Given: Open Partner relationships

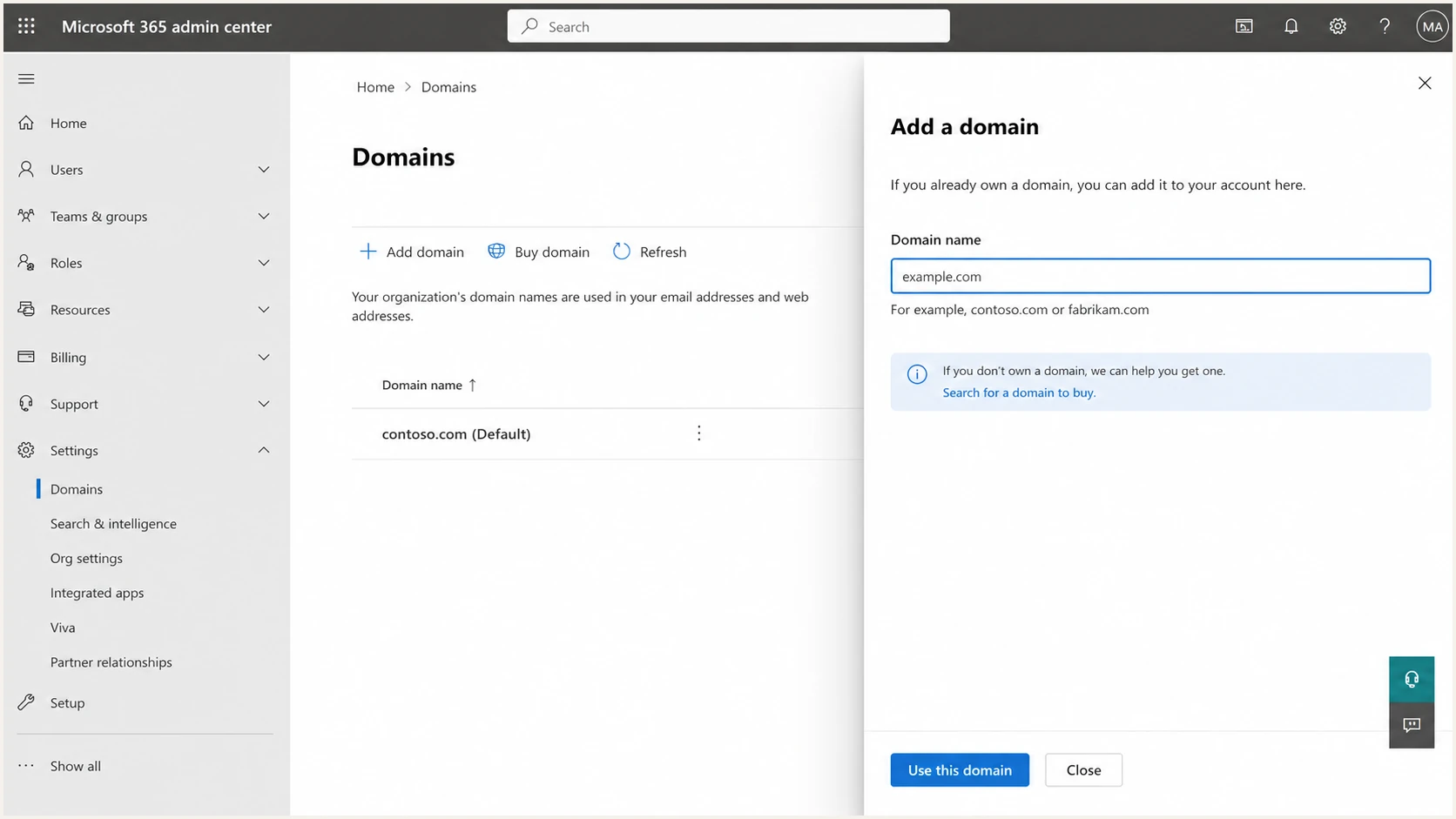Looking at the screenshot, I should [111, 662].
